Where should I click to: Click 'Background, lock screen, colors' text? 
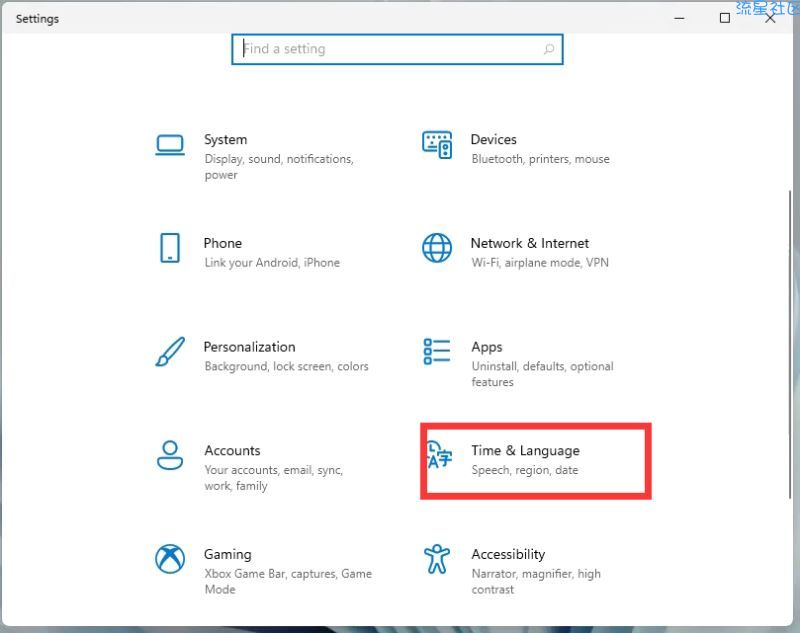coord(286,366)
